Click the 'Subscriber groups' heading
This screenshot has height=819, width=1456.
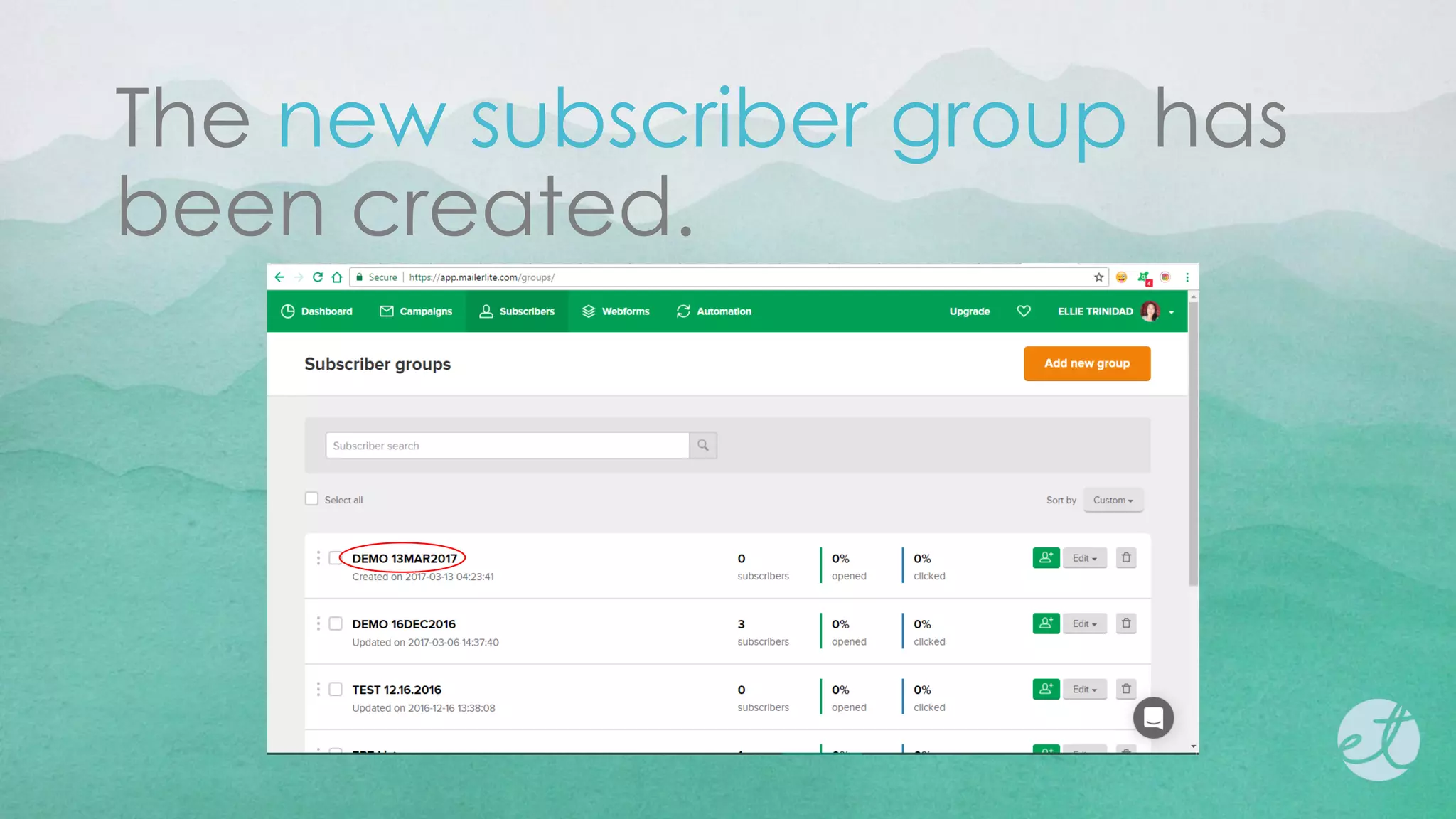(x=378, y=364)
